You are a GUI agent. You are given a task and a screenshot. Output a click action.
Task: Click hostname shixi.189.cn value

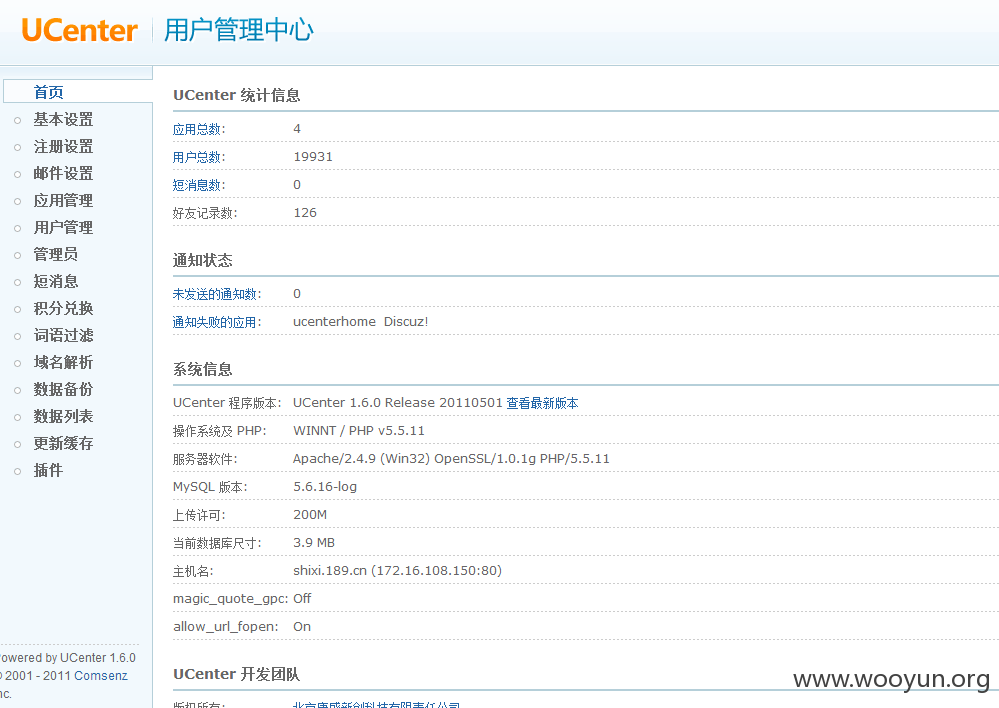[398, 571]
